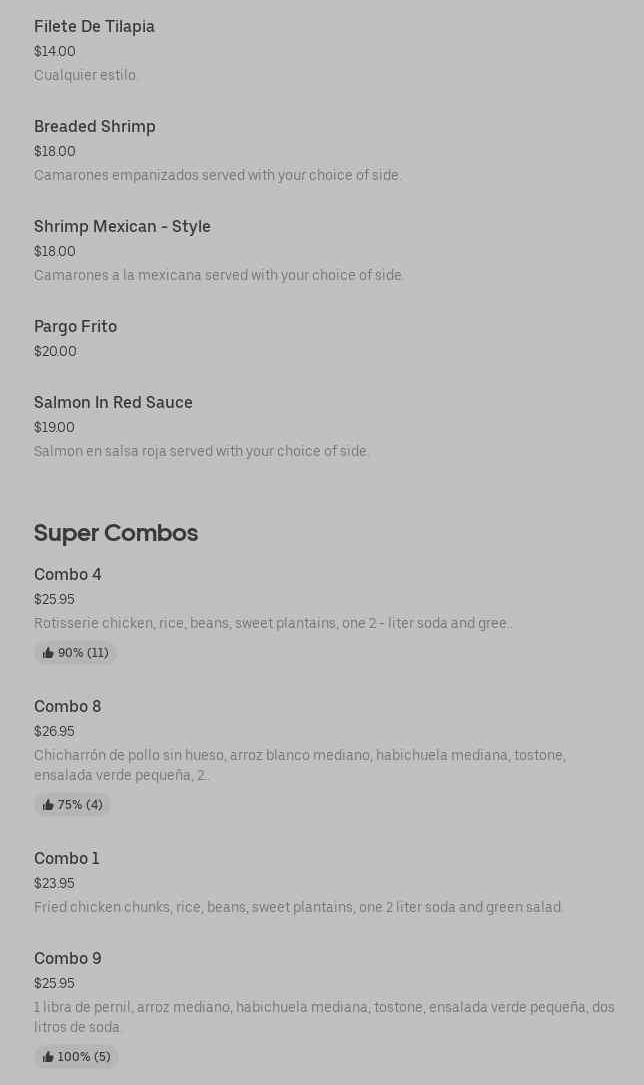Open the Combo 9 item
Image resolution: width=644 pixels, height=1085 pixels.
pyautogui.click(x=67, y=958)
